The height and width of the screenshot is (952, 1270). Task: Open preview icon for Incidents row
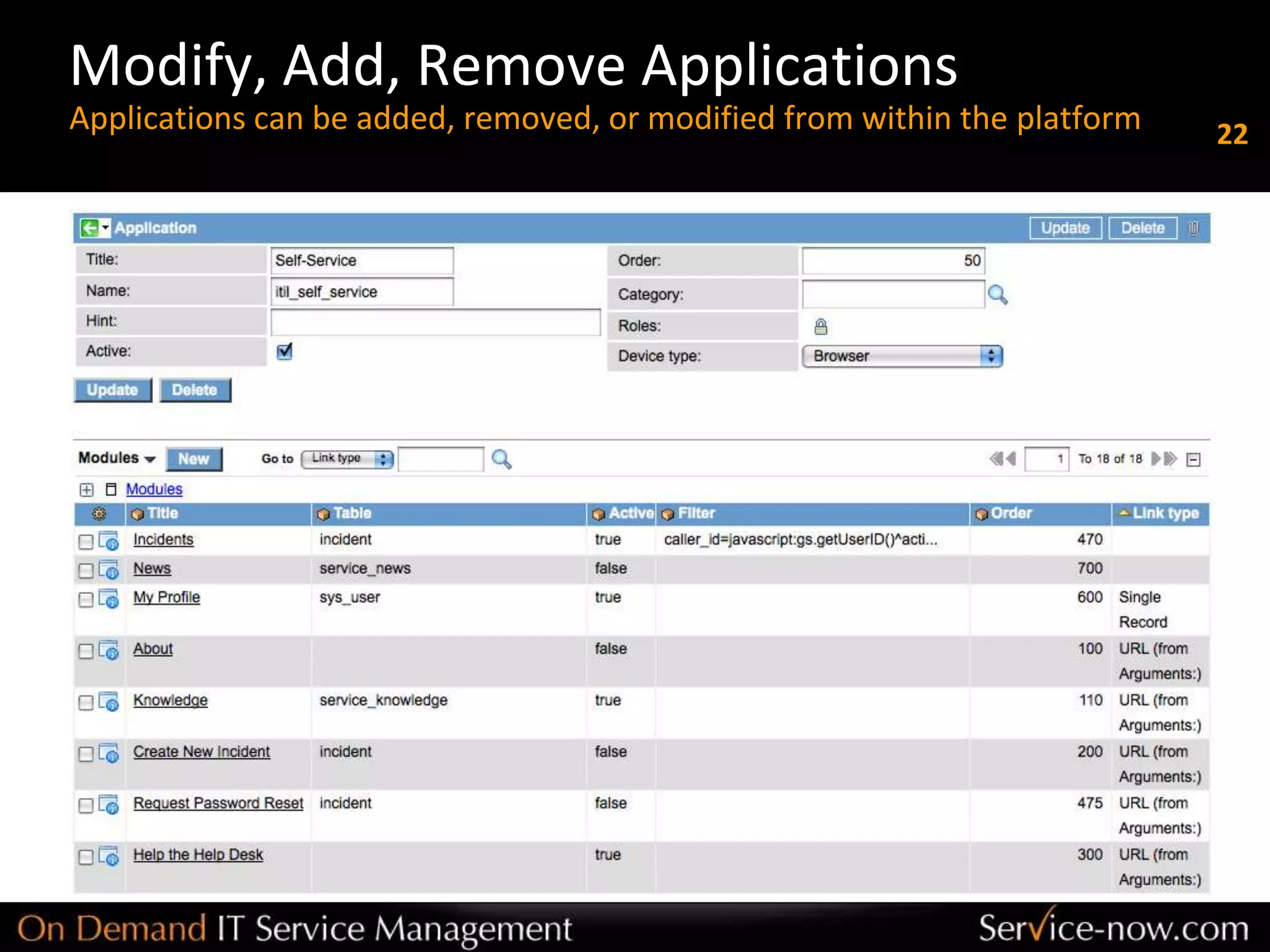click(x=109, y=540)
